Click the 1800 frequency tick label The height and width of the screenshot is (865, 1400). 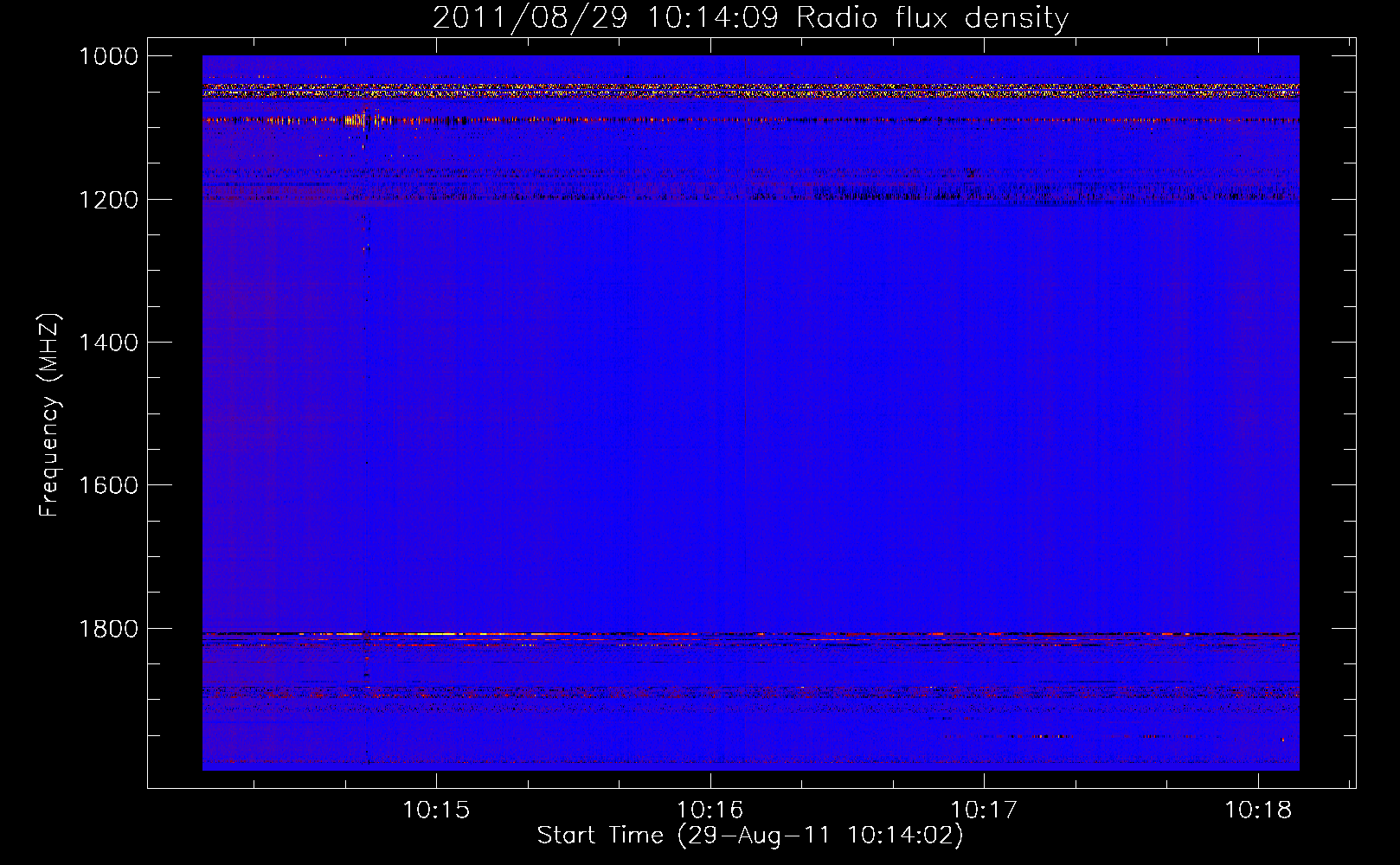(108, 629)
